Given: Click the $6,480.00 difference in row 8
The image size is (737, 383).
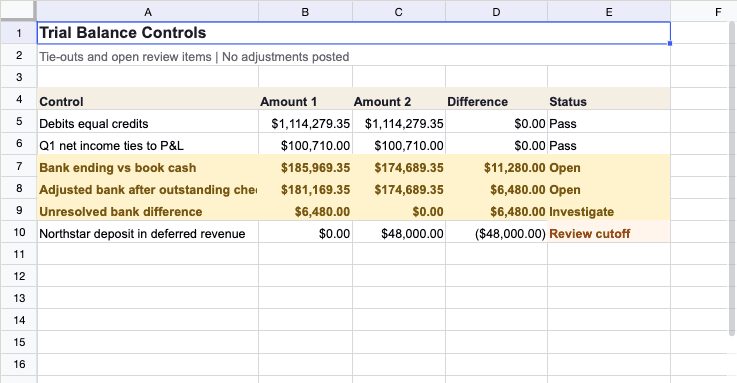Looking at the screenshot, I should [496, 188].
